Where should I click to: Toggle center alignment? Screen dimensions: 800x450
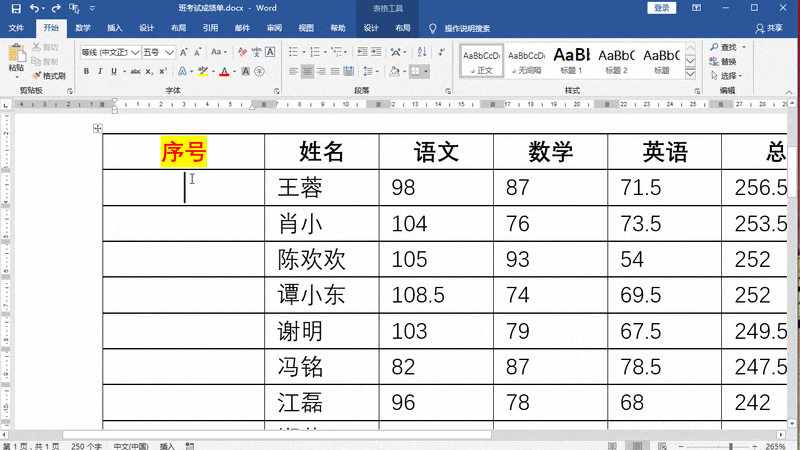pyautogui.click(x=307, y=71)
